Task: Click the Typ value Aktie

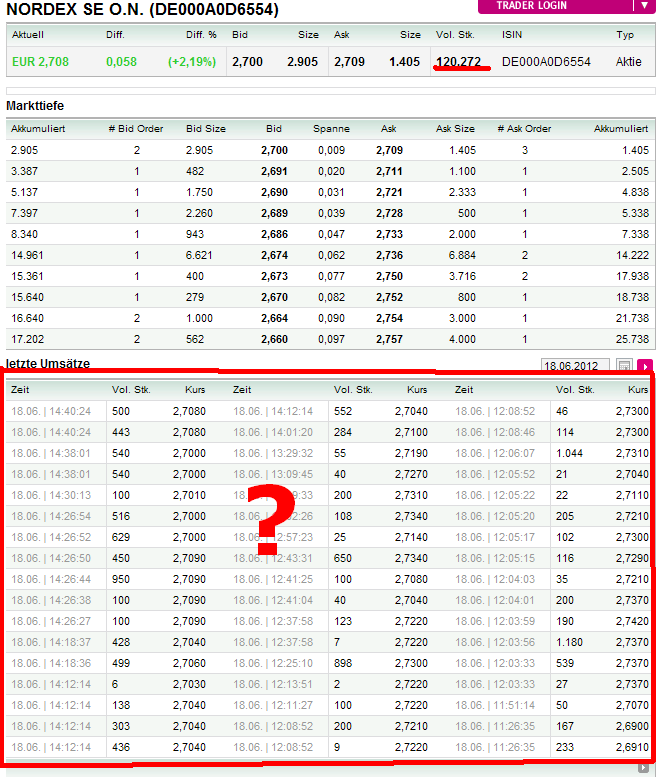Action: [x=628, y=62]
